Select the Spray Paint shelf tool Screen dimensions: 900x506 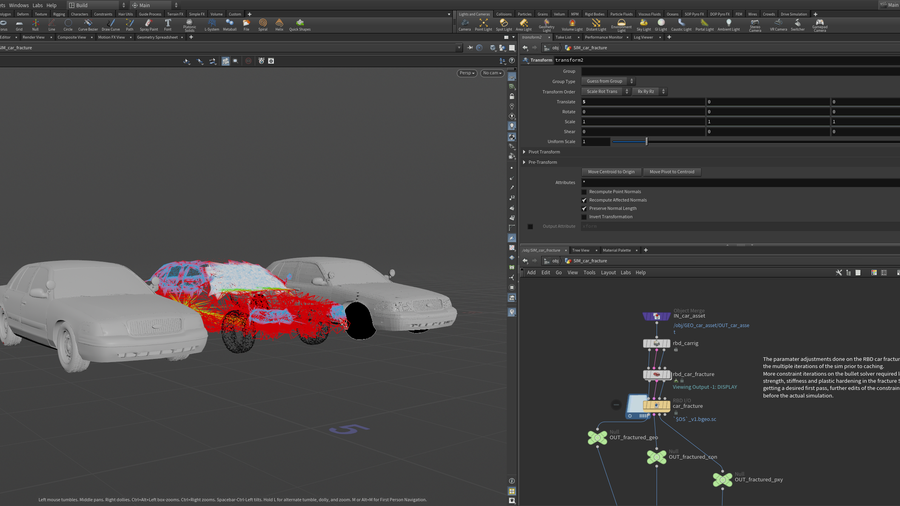click(x=148, y=24)
